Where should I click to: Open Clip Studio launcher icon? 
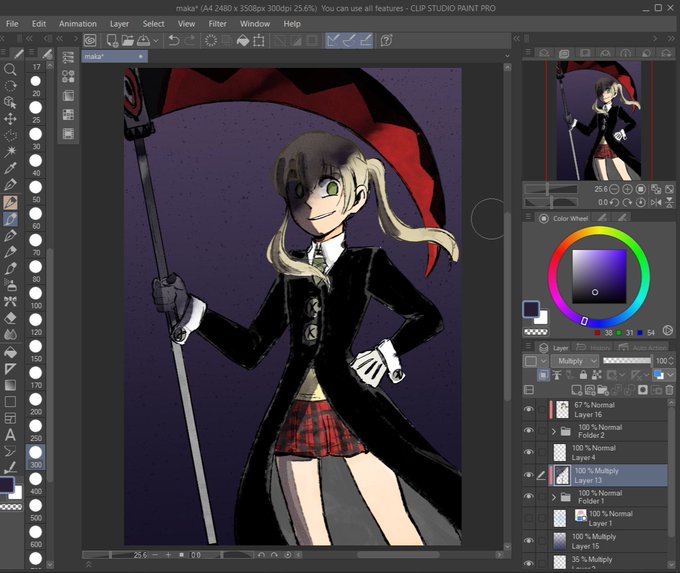(90, 41)
